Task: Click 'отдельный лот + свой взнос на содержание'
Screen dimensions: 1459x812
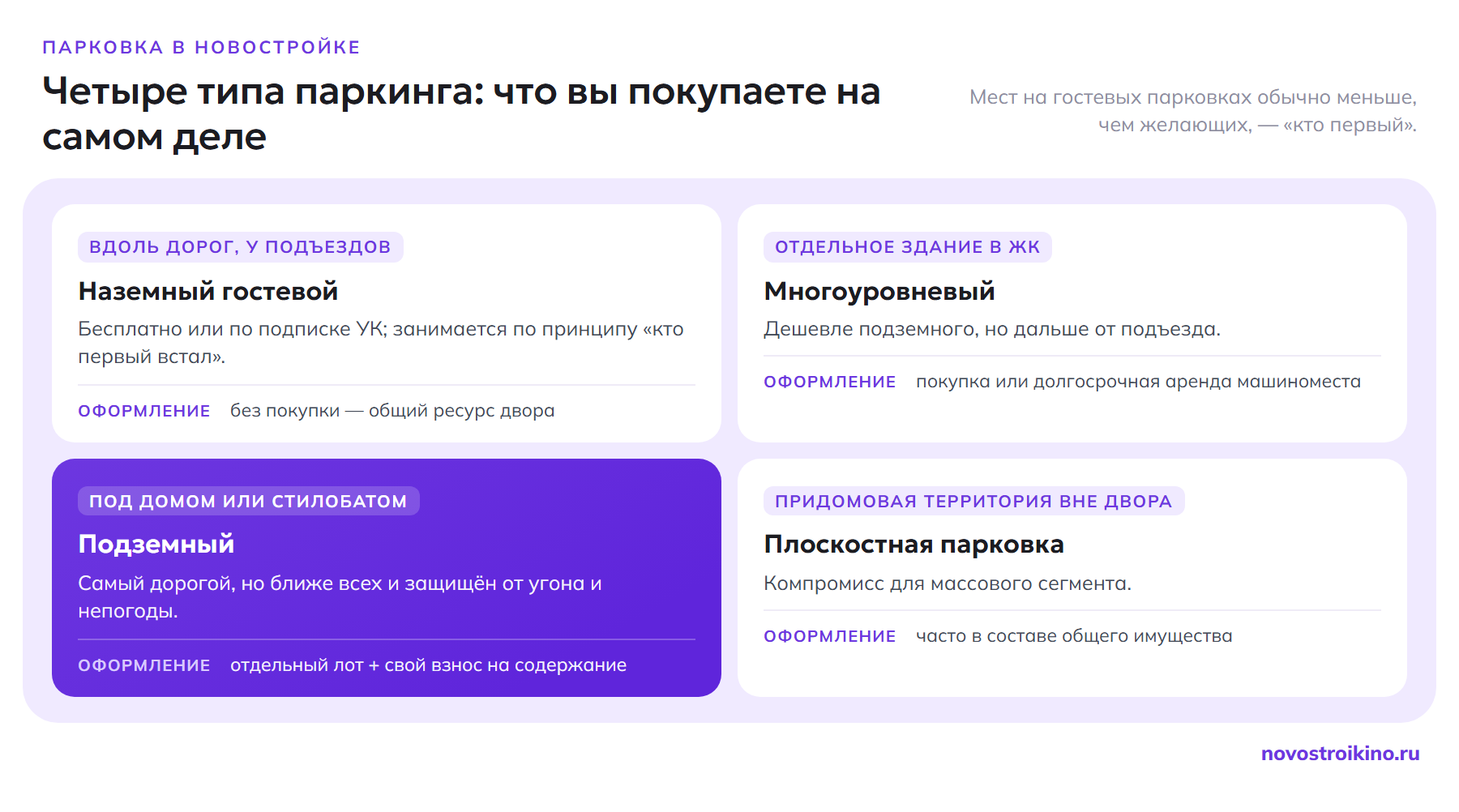Action: (x=428, y=665)
